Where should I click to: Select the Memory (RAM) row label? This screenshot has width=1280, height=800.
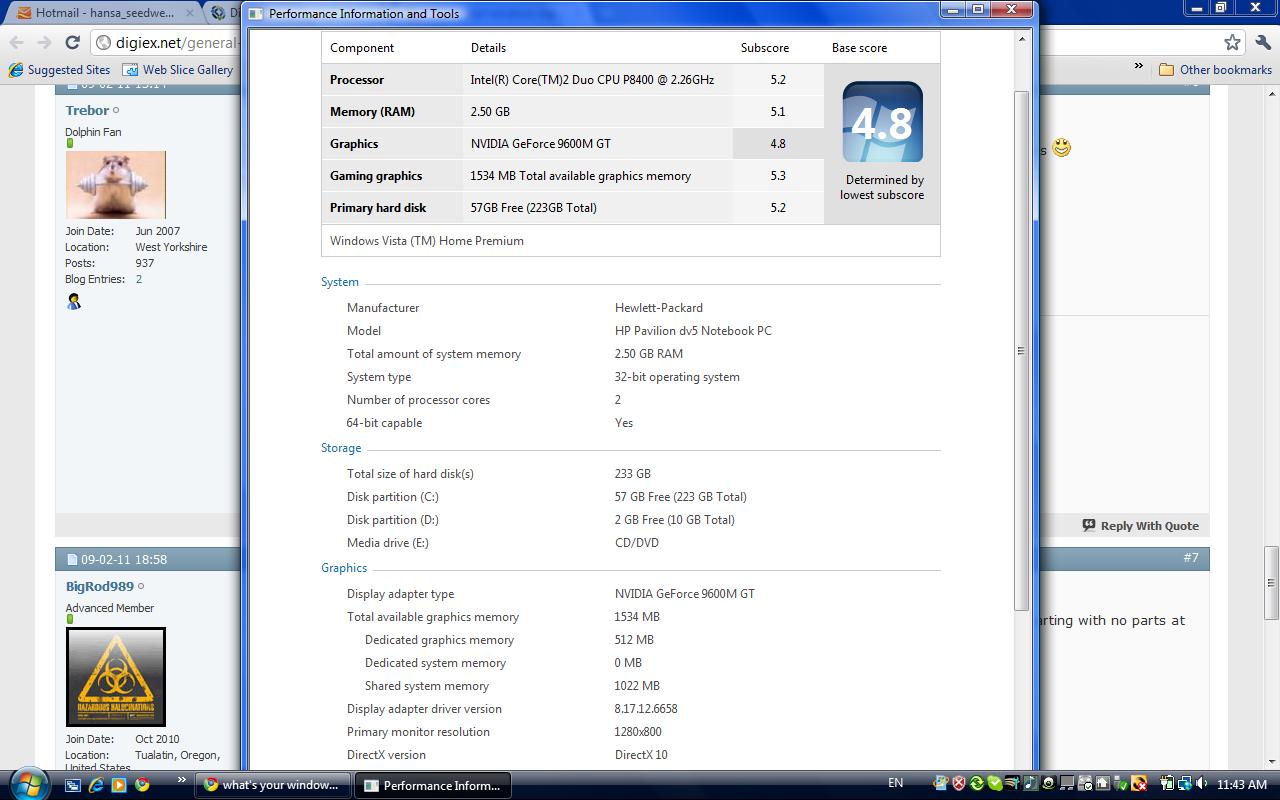point(372,112)
